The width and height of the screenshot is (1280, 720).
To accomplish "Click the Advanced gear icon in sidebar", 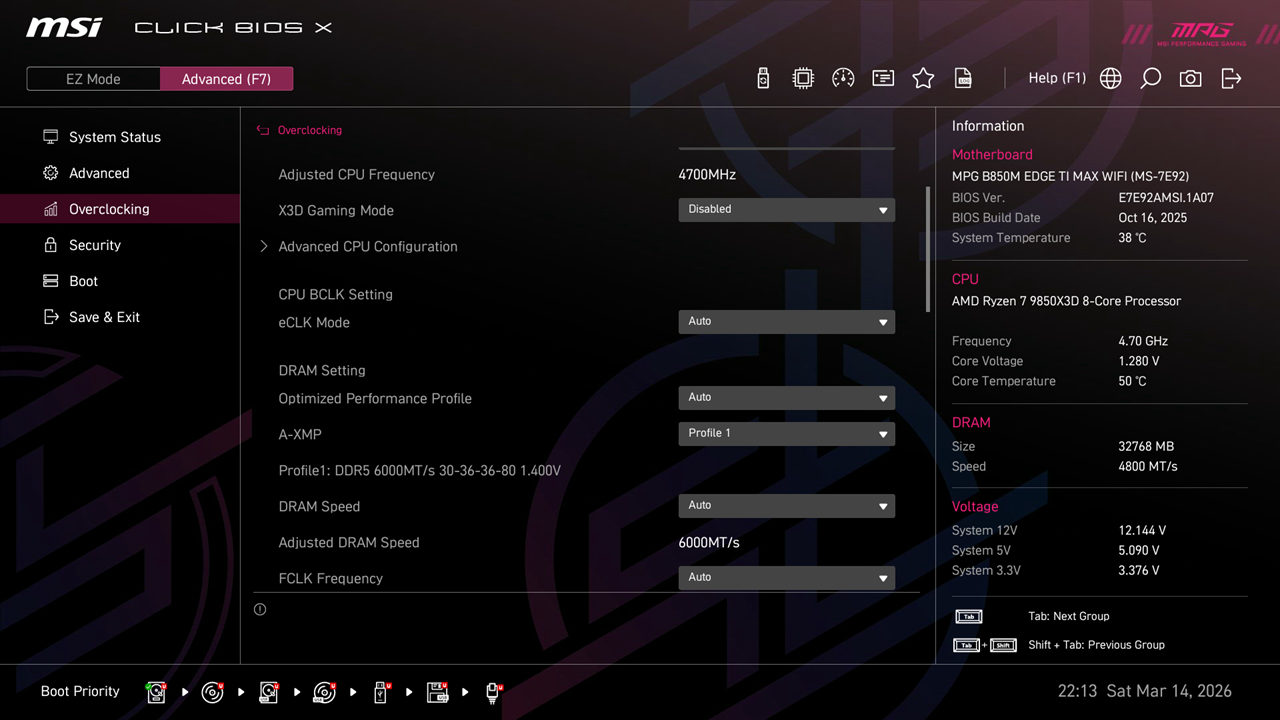I will [50, 173].
